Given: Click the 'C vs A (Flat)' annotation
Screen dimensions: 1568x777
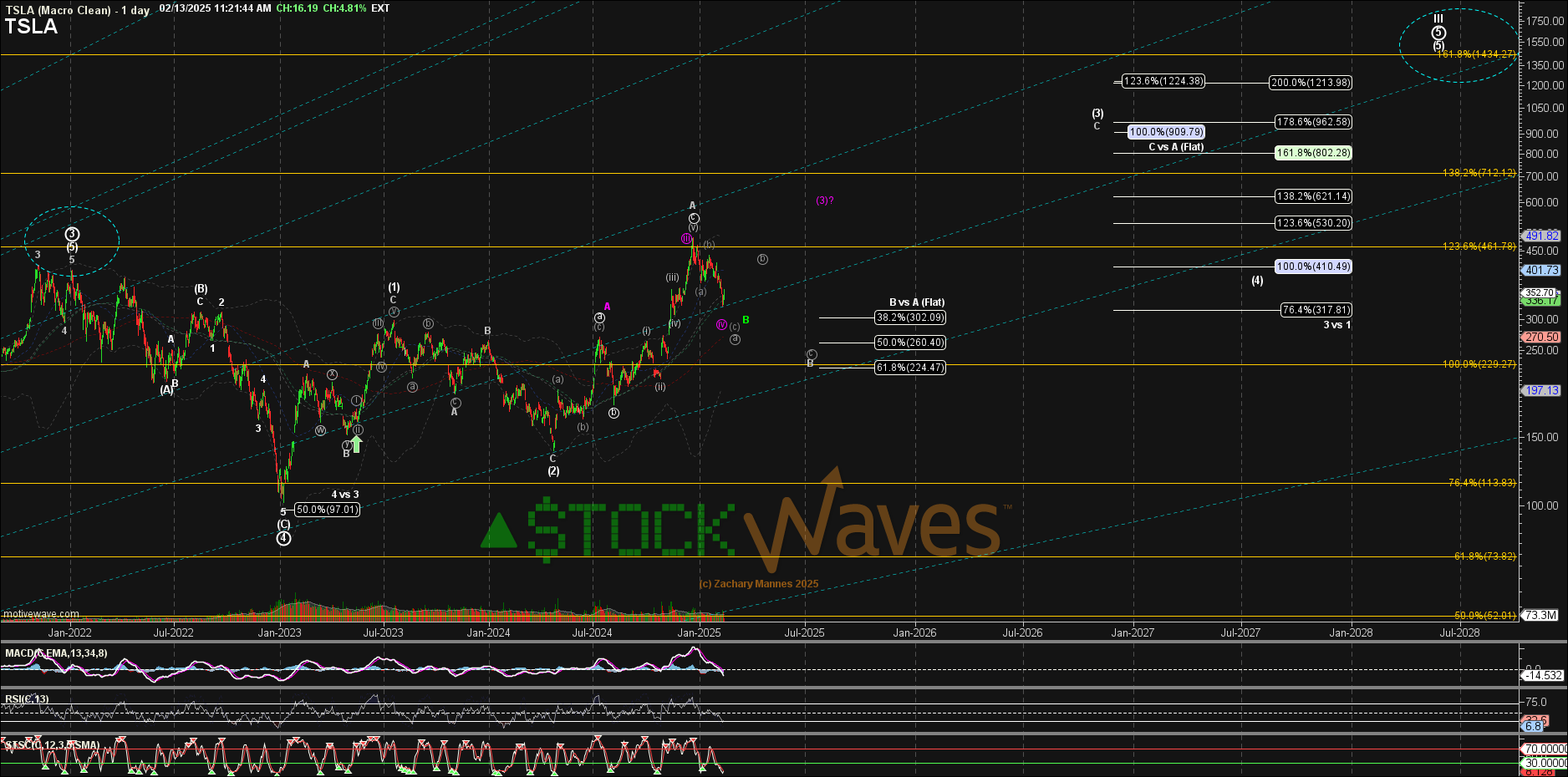Looking at the screenshot, I should pyautogui.click(x=1176, y=147).
